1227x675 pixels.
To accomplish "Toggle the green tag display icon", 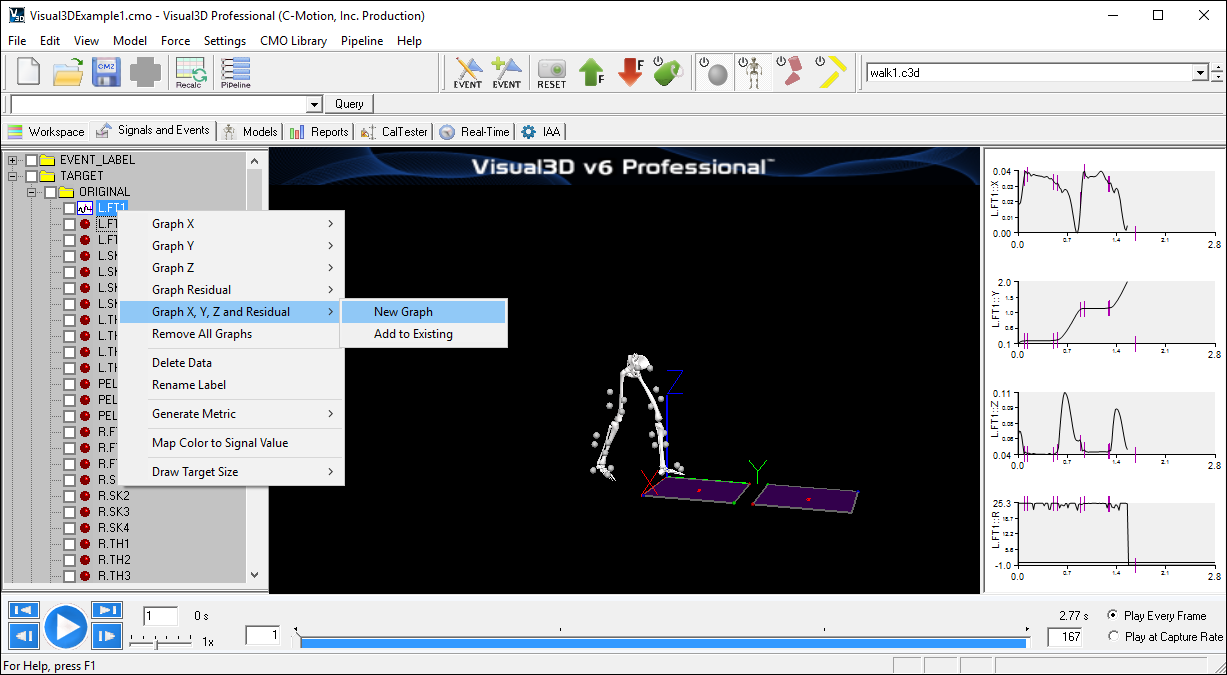I will tap(668, 72).
